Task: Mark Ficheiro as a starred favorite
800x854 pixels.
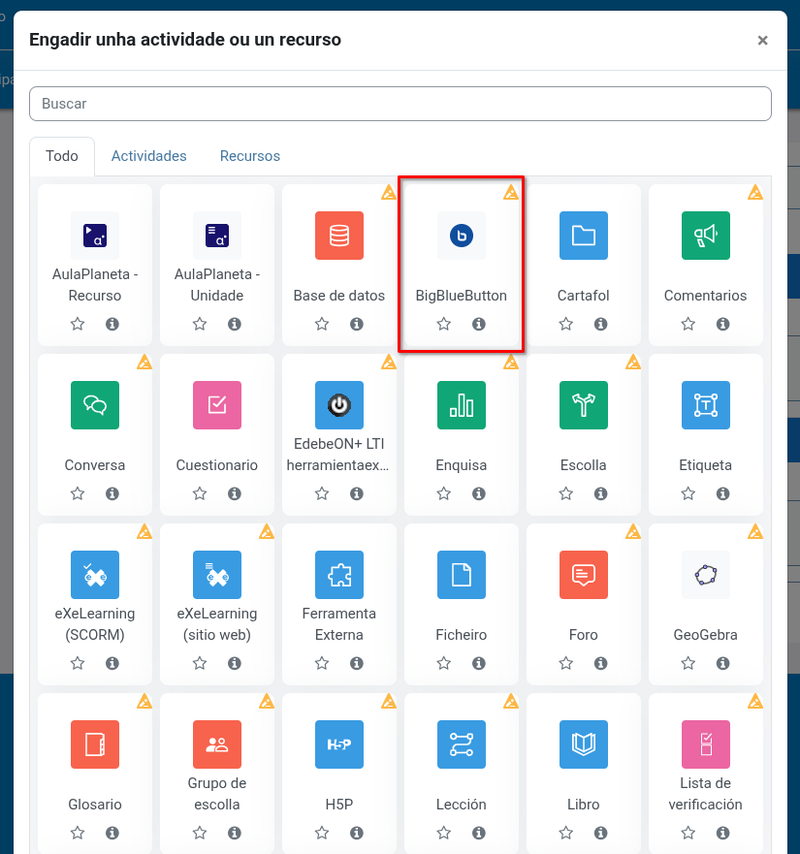Action: [x=444, y=663]
